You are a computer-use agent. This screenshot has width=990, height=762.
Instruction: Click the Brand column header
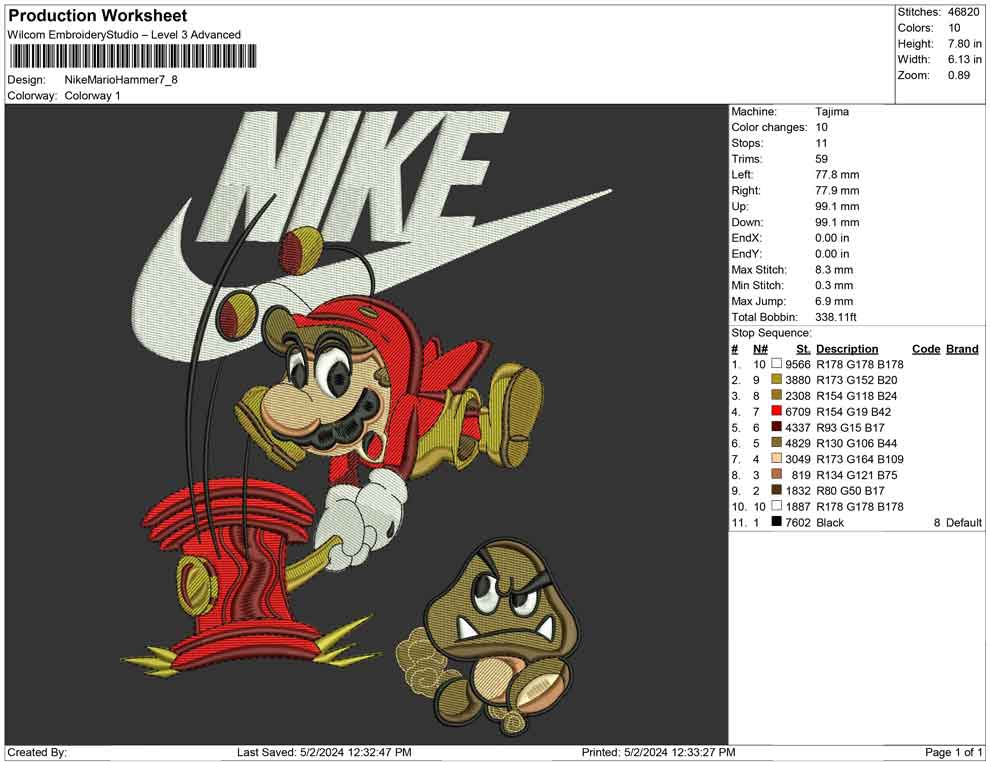coord(962,349)
